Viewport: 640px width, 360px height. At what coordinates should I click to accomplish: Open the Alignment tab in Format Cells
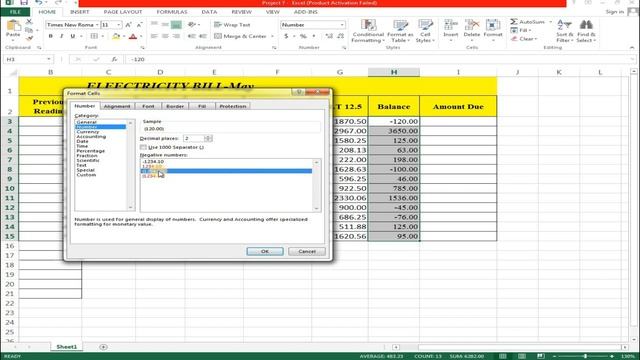tap(117, 107)
